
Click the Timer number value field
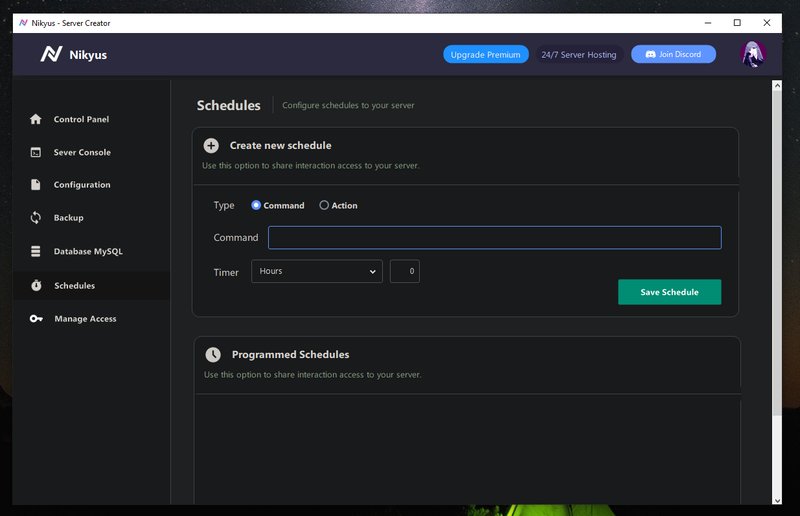pyautogui.click(x=405, y=271)
